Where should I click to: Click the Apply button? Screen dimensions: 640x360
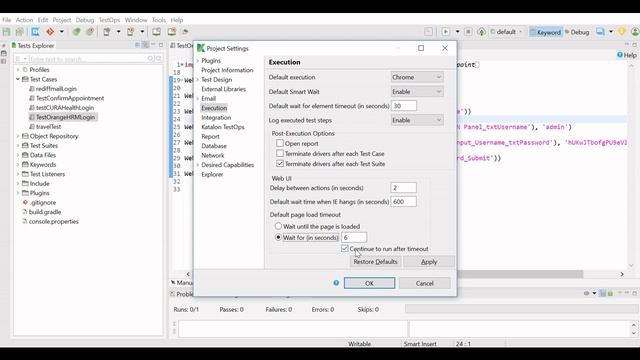pos(429,262)
